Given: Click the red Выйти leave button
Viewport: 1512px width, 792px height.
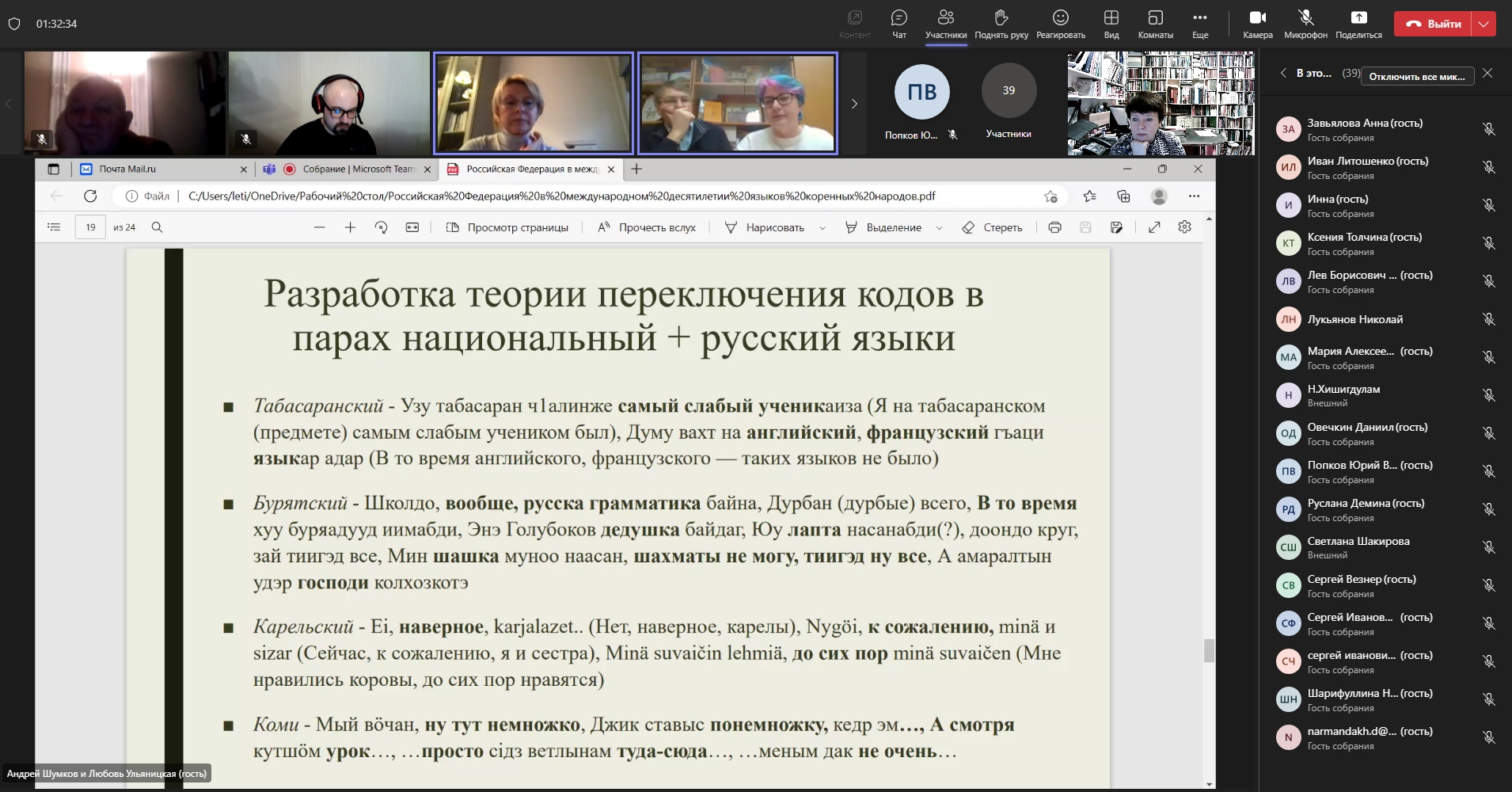Looking at the screenshot, I should (1433, 24).
